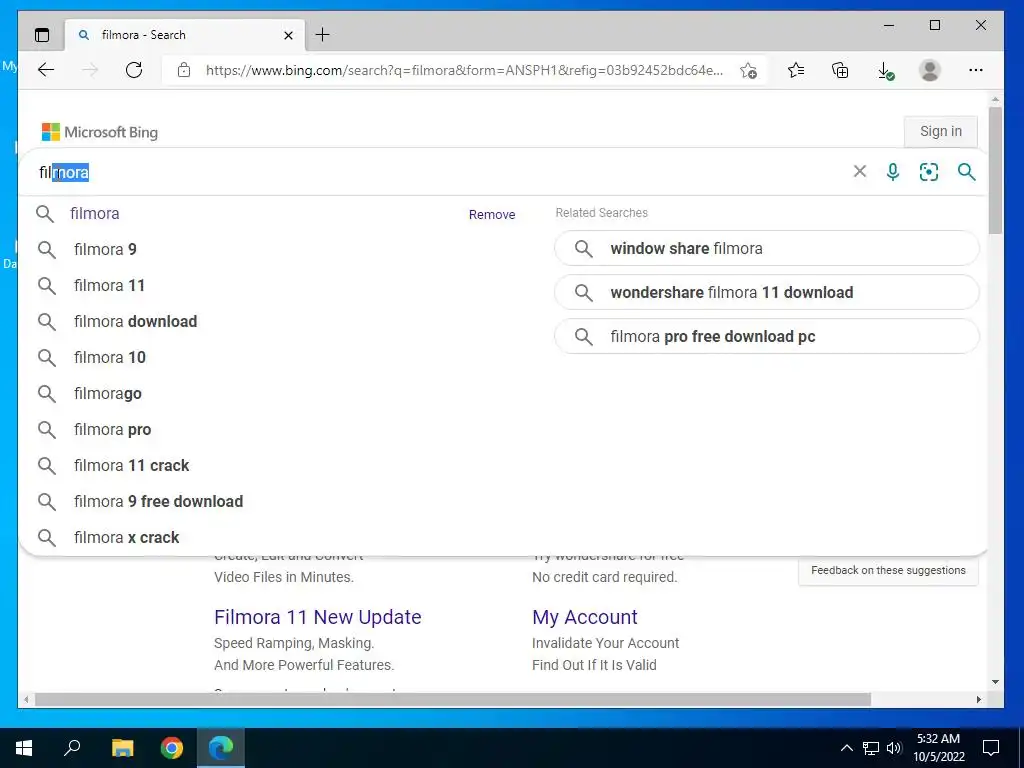Screen dimensions: 1024x768
Task: Open the volume tray icon
Action: coord(894,748)
